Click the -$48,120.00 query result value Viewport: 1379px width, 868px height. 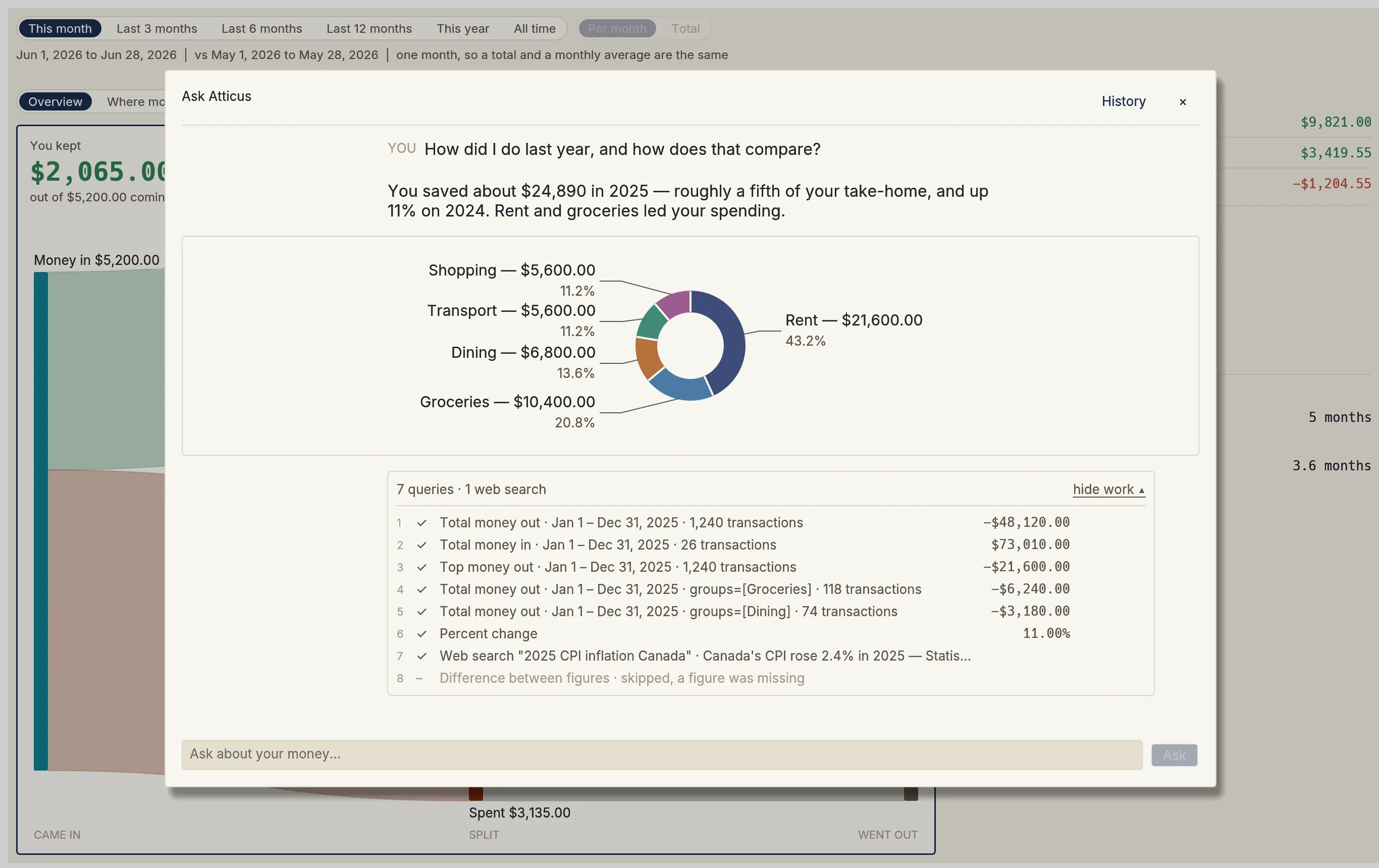pyautogui.click(x=1026, y=522)
